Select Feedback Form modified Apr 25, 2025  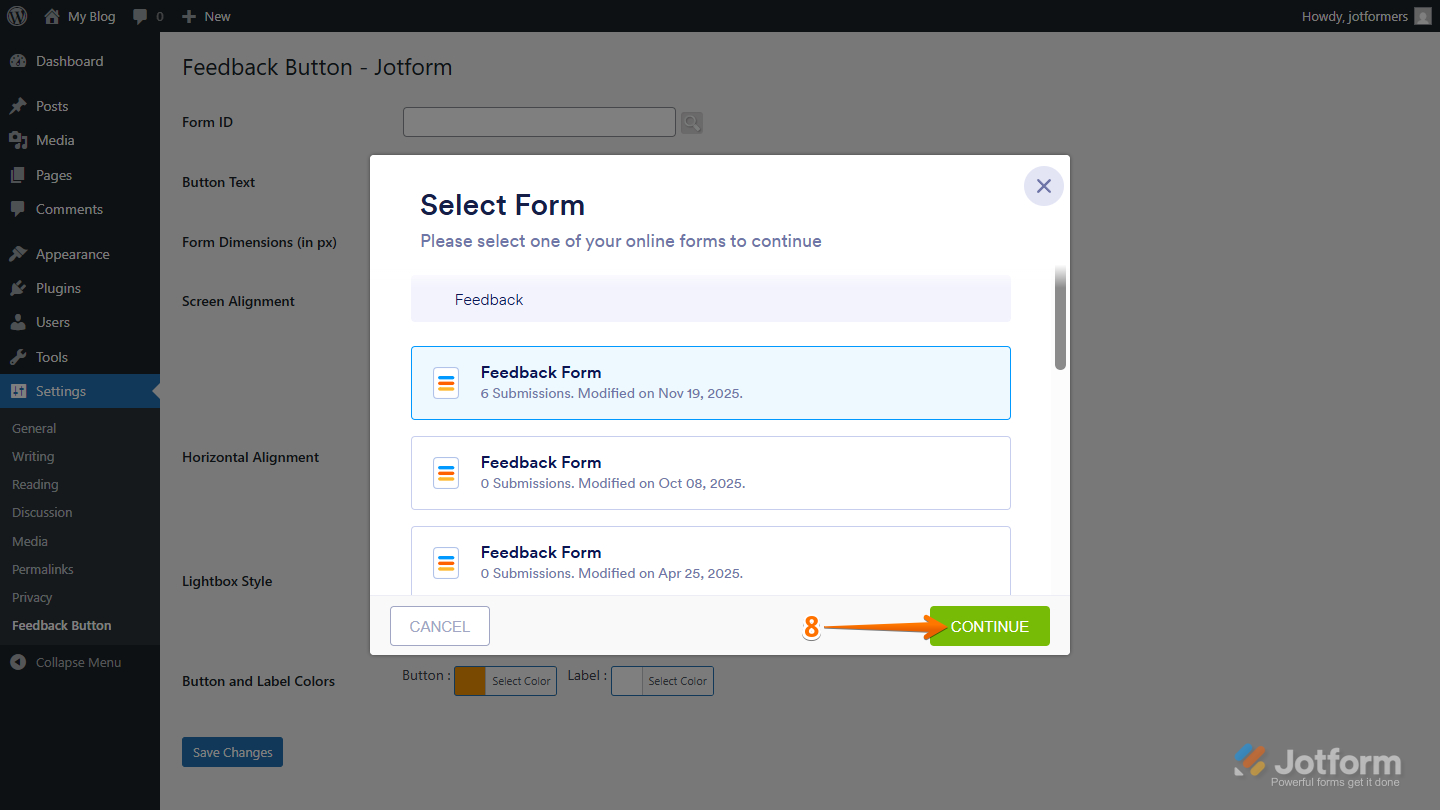(x=710, y=562)
